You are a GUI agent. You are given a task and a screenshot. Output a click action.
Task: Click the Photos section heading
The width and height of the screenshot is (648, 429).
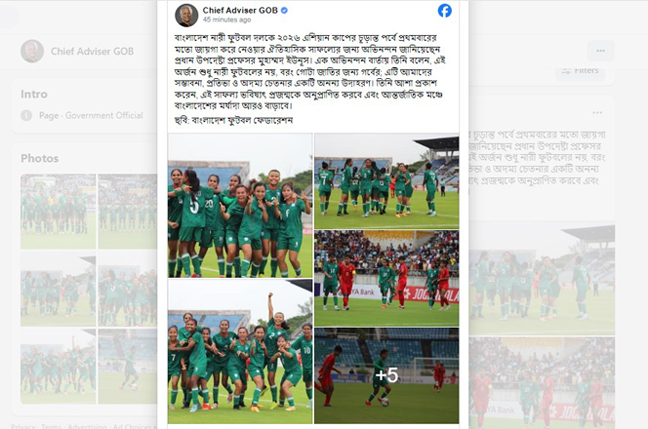pos(40,158)
